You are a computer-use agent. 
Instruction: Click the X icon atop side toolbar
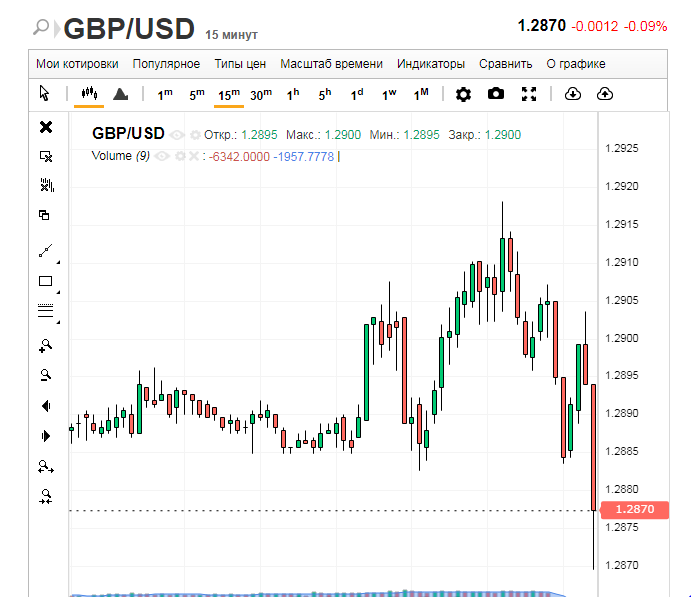tap(46, 127)
